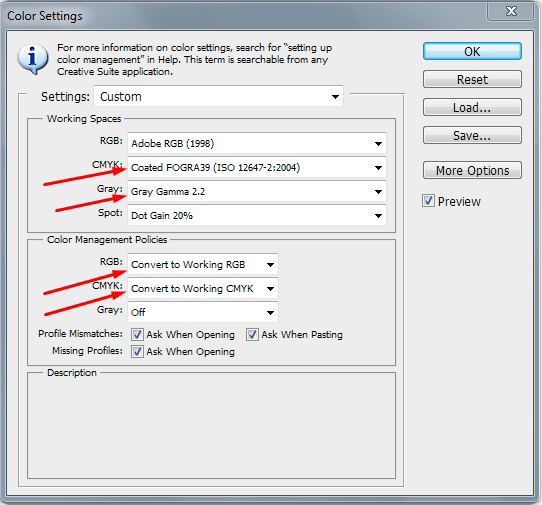This screenshot has height=505, width=542.
Task: Click the Load... button
Action: [x=472, y=107]
